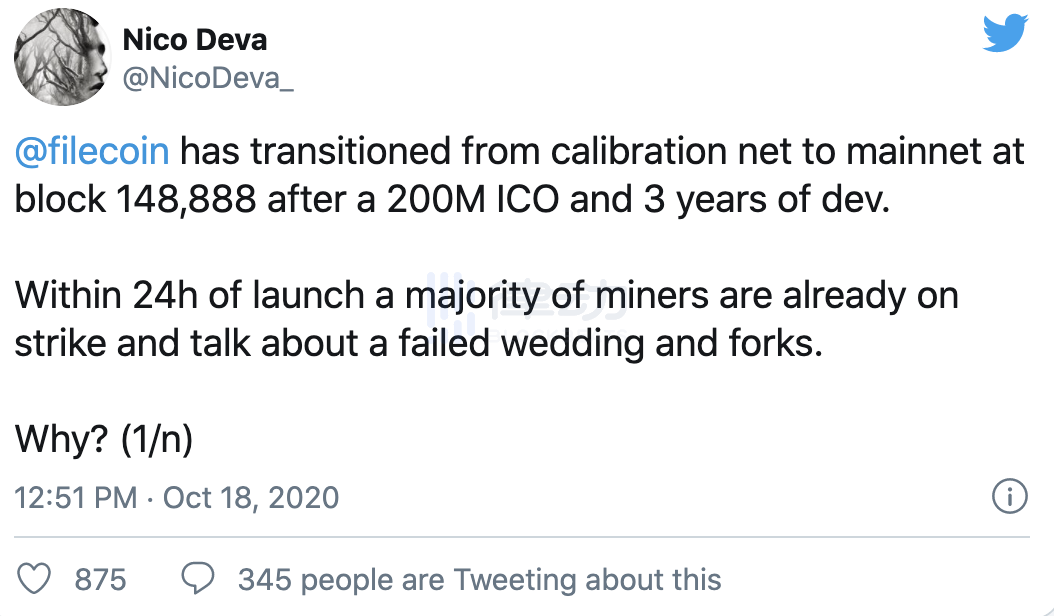Reveal embed details using the info icon
This screenshot has width=1054, height=616.
point(1010,497)
